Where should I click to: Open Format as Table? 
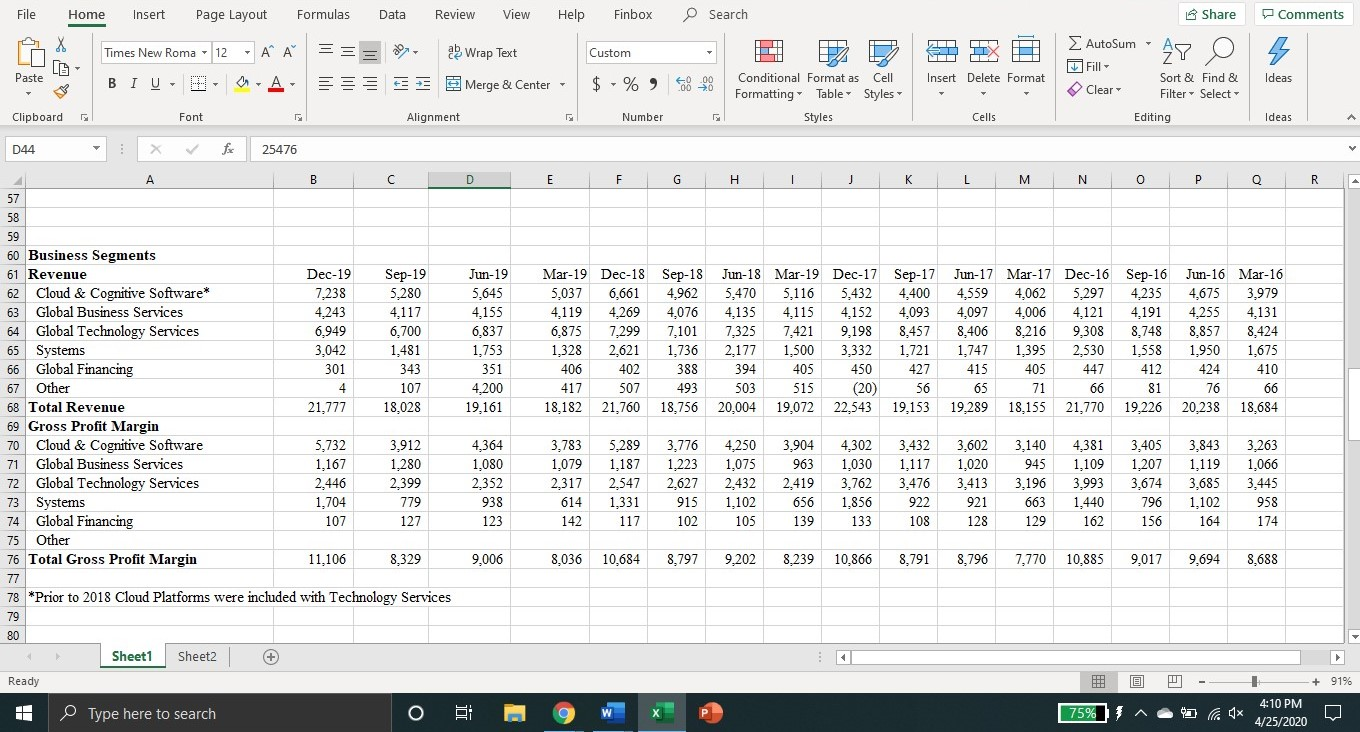[x=832, y=69]
